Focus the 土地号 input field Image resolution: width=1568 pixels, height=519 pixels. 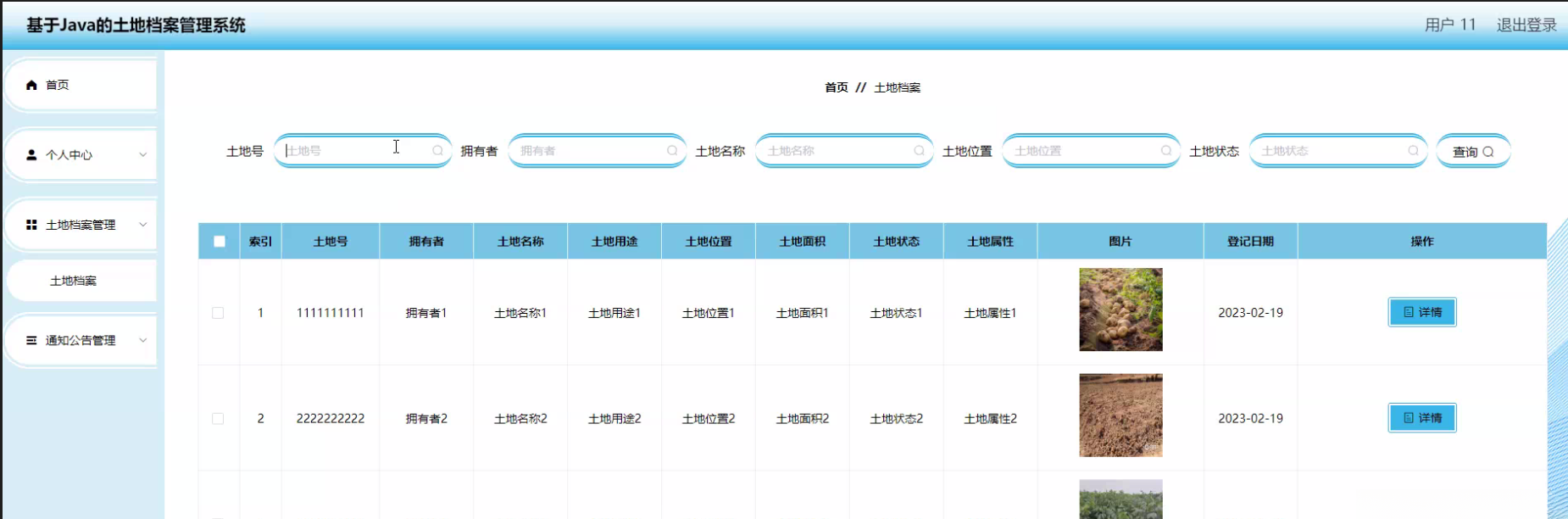click(x=363, y=151)
